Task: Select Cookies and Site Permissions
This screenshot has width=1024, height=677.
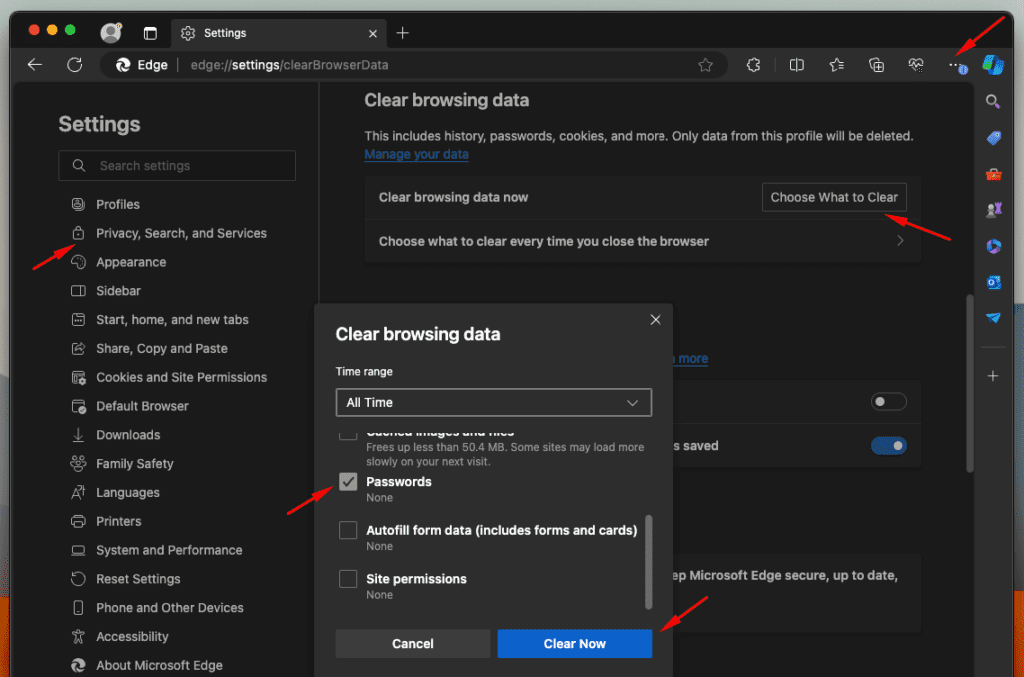Action: 181,377
